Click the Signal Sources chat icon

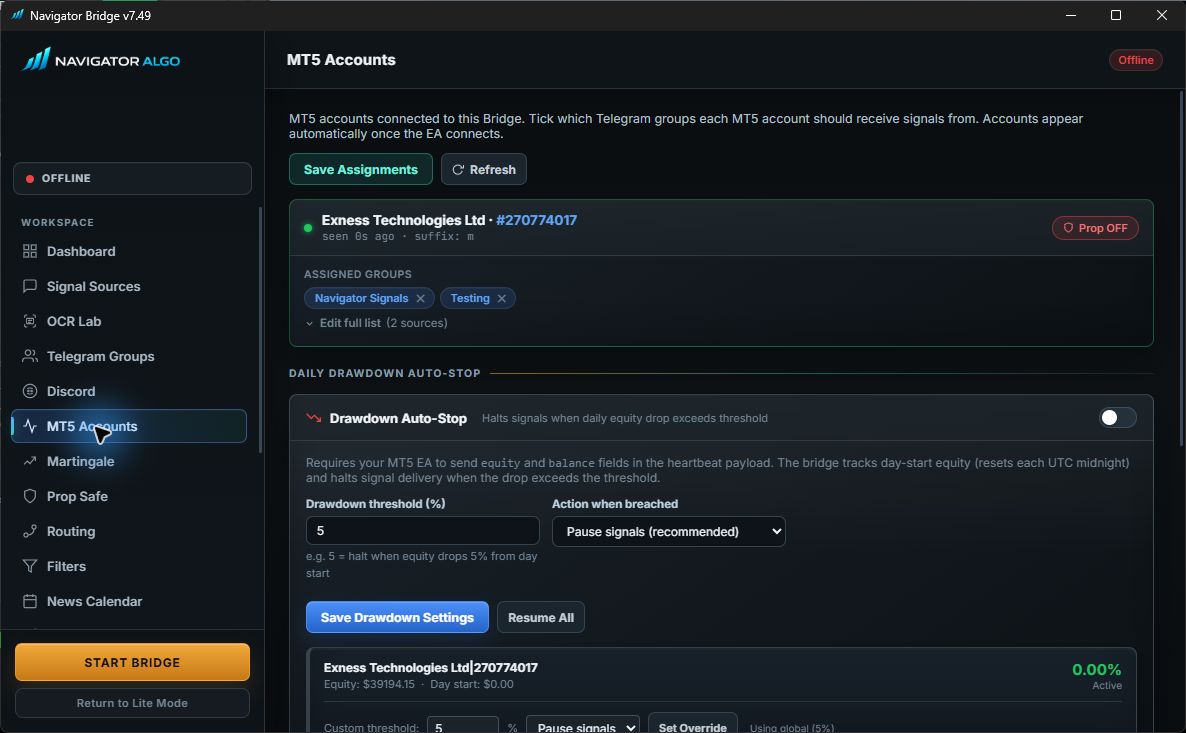click(29, 286)
